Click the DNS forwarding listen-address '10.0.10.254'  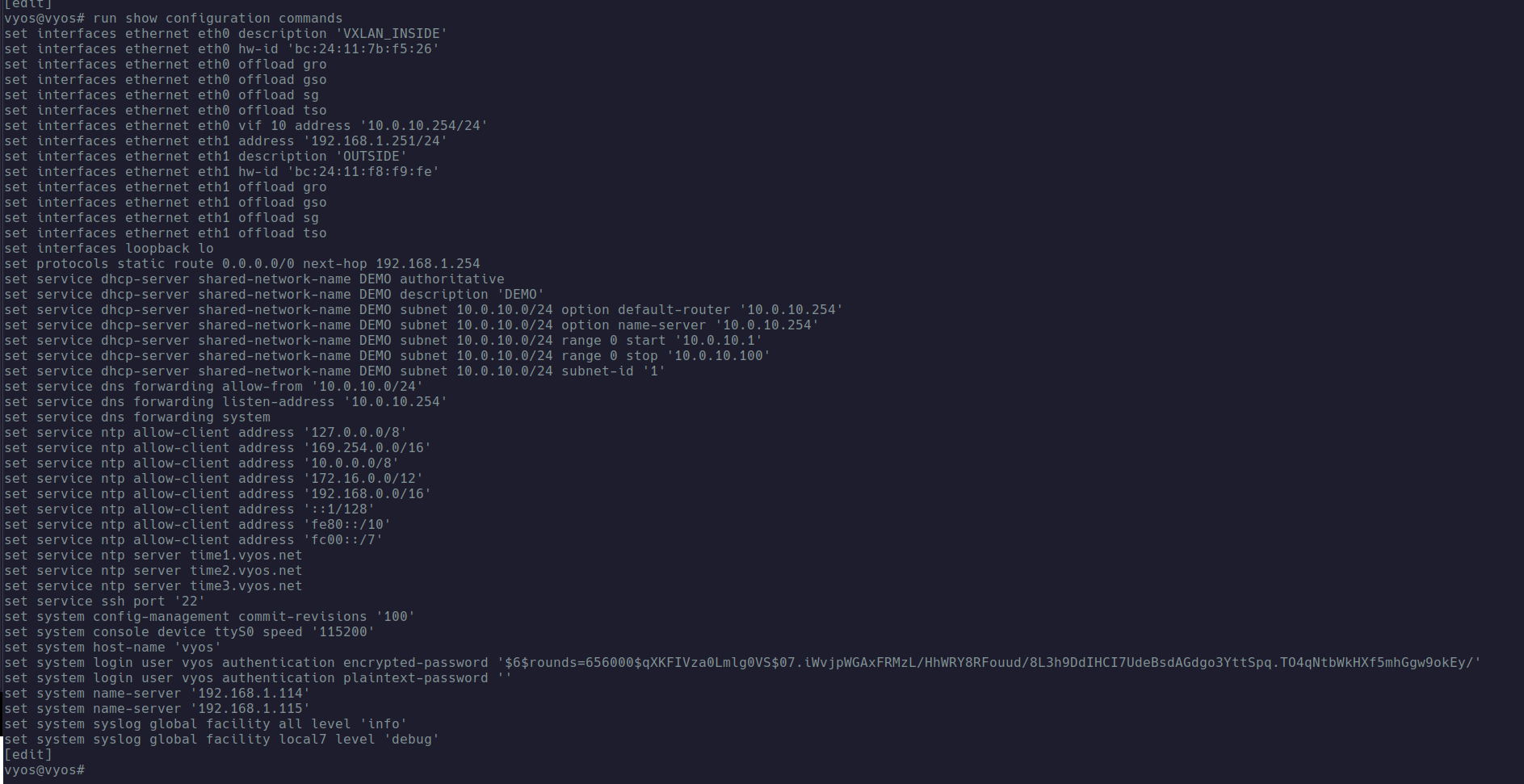click(x=395, y=401)
